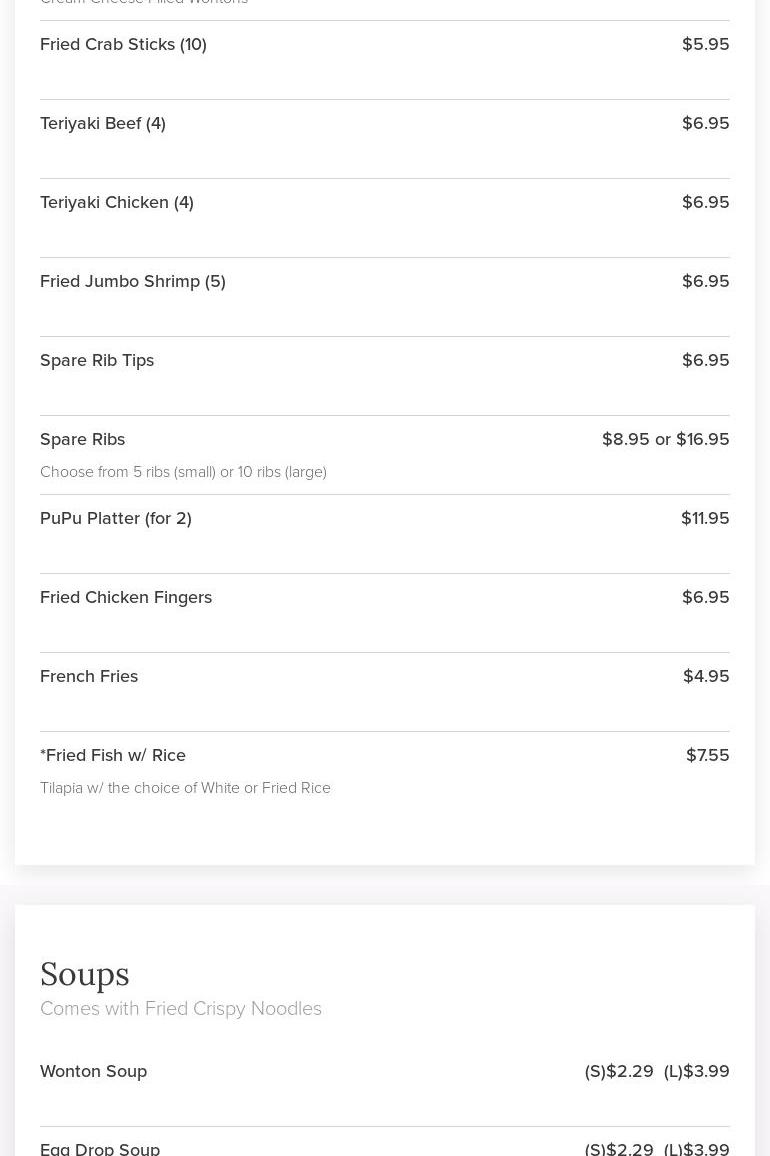
Task: Click the $4.95 French Fries price
Action: point(706,676)
